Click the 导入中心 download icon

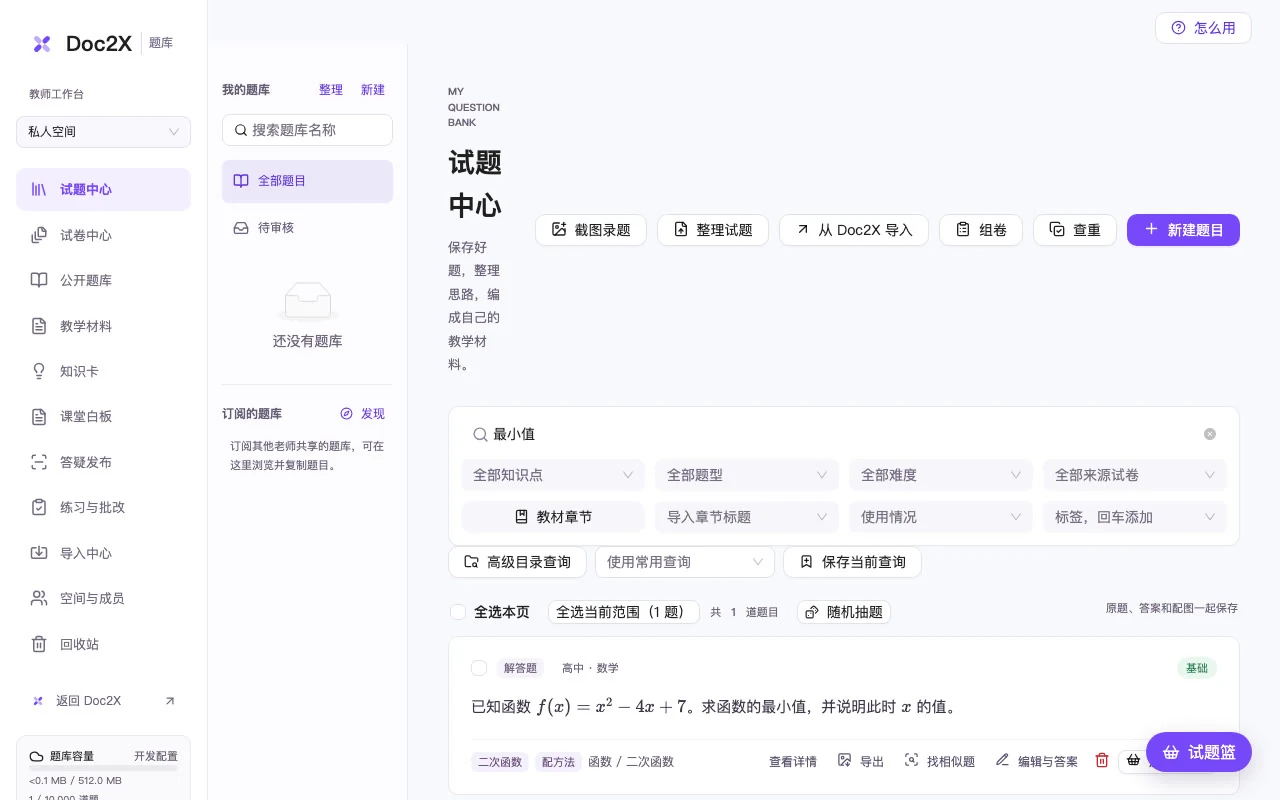[x=39, y=553]
